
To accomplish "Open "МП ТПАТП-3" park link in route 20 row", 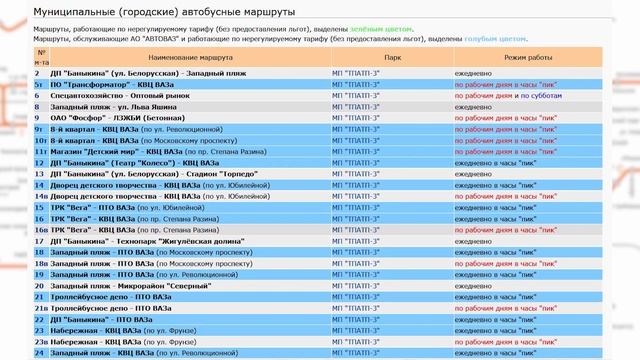I will tap(356, 286).
